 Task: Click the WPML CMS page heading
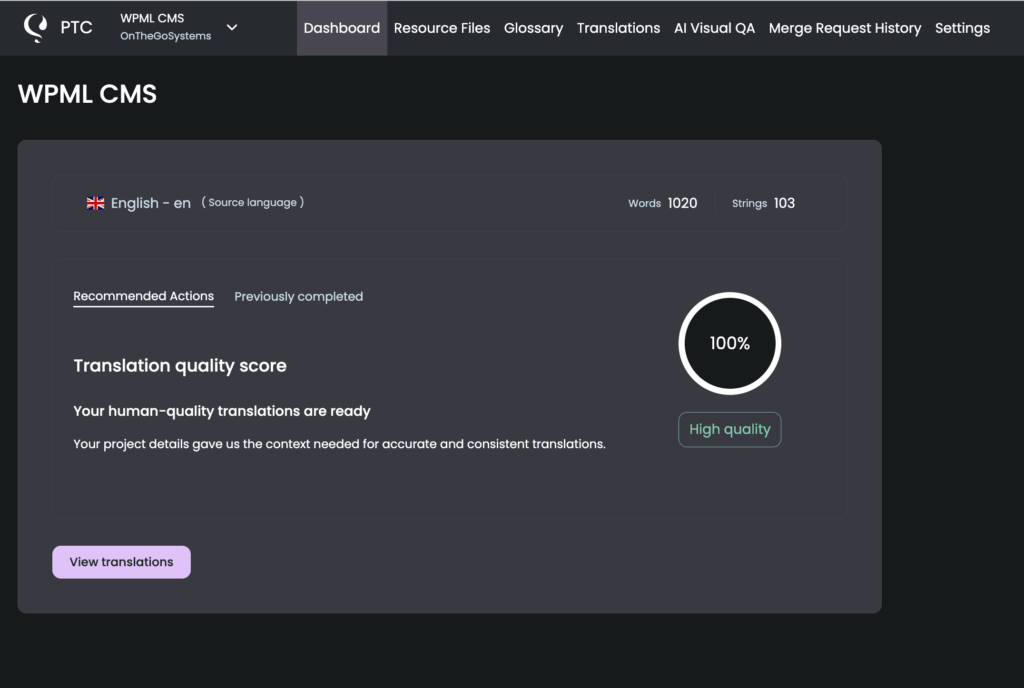(88, 94)
